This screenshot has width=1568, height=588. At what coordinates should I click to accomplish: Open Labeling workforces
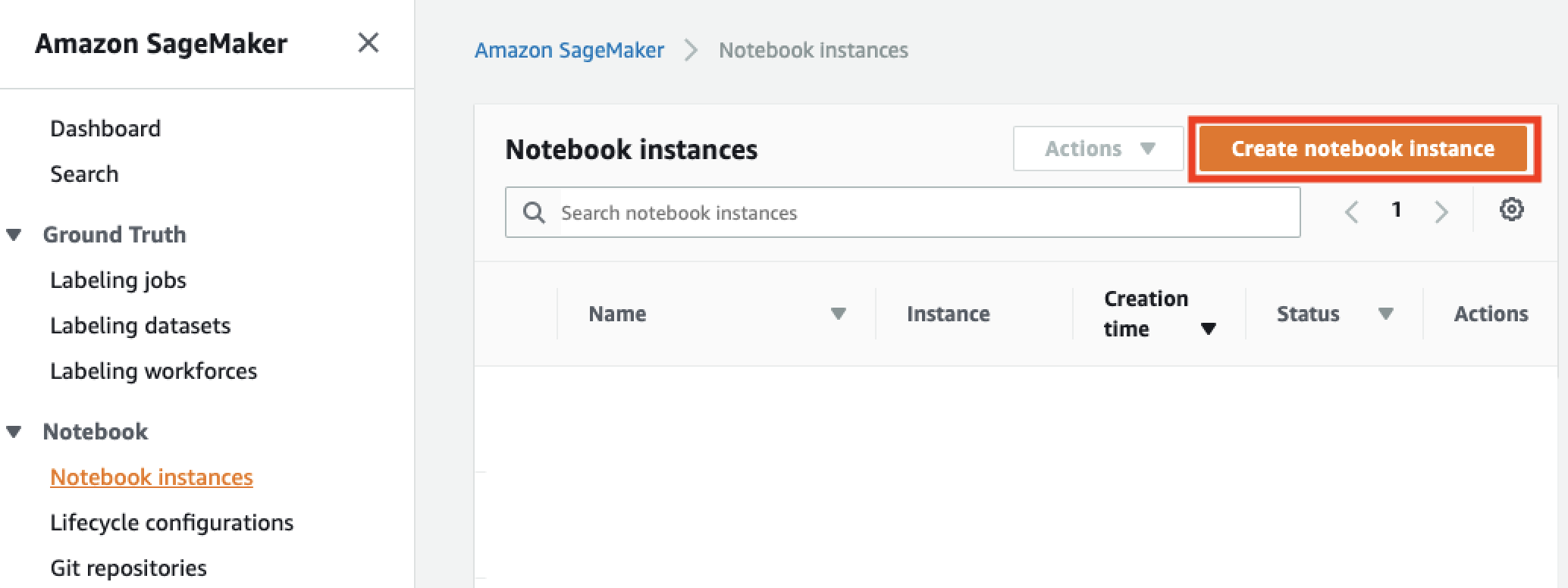pos(154,371)
